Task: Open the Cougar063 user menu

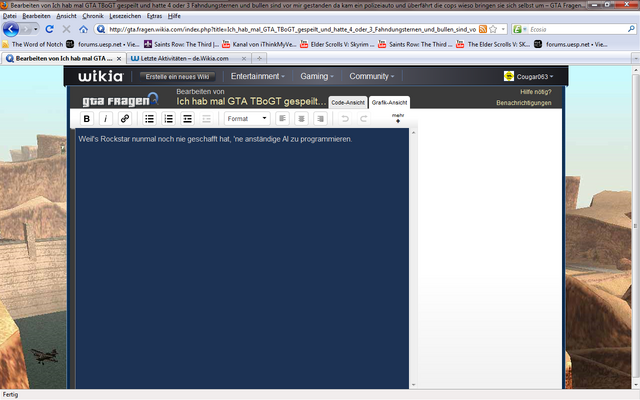Action: point(529,76)
